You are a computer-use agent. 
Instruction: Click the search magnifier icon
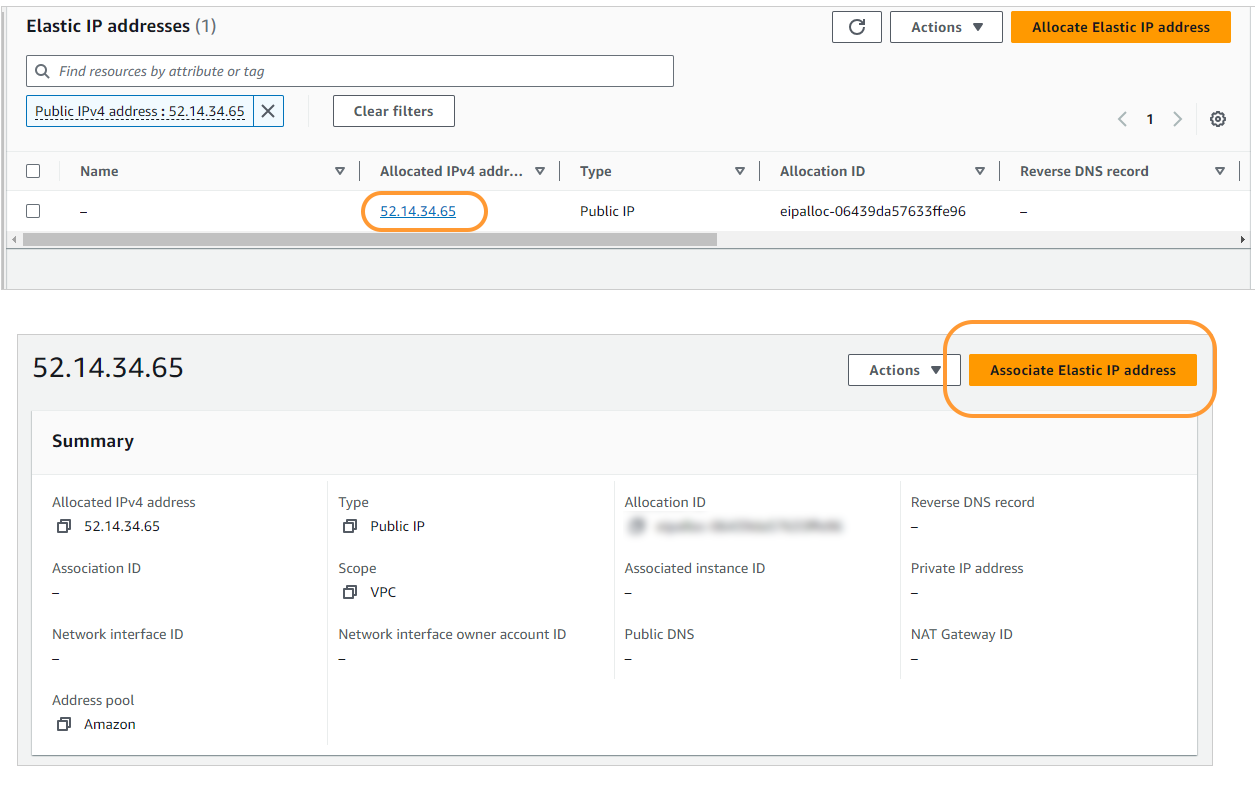point(41,70)
